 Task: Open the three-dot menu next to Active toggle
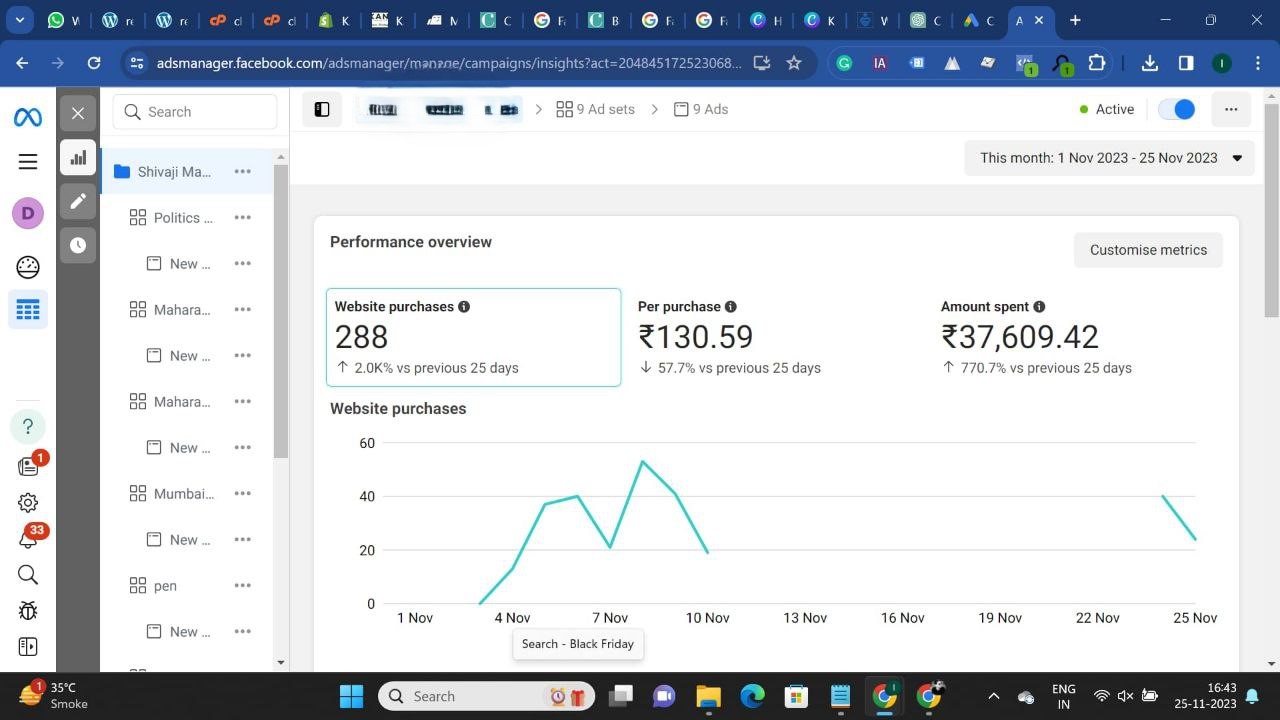click(x=1231, y=109)
